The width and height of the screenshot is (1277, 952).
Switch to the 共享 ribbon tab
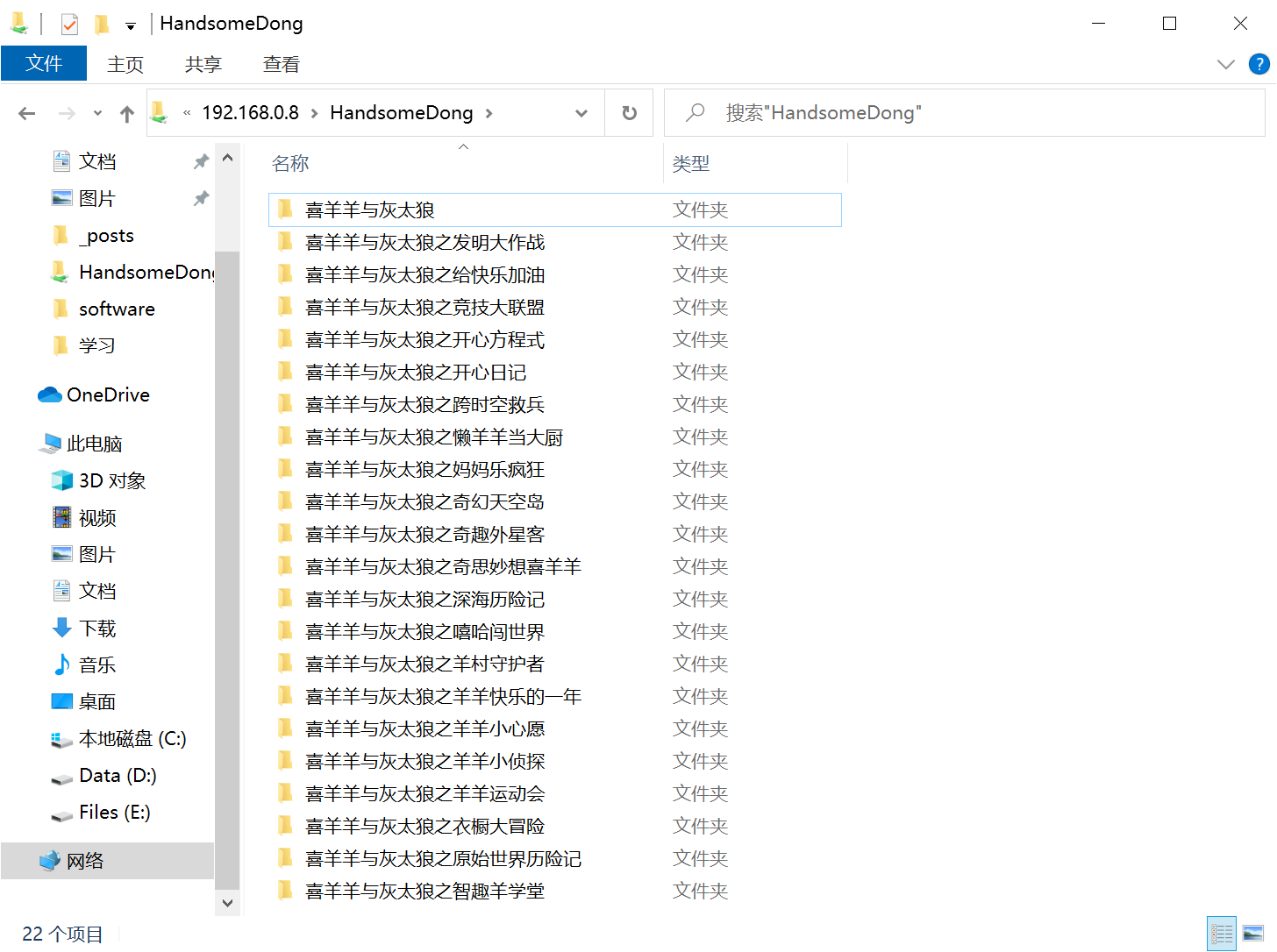tap(203, 64)
